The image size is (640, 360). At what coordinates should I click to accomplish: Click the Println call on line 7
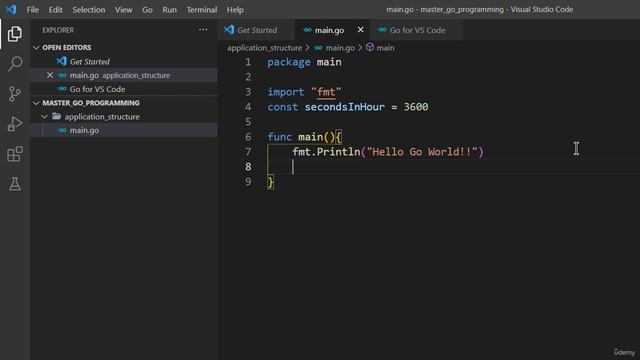point(338,152)
